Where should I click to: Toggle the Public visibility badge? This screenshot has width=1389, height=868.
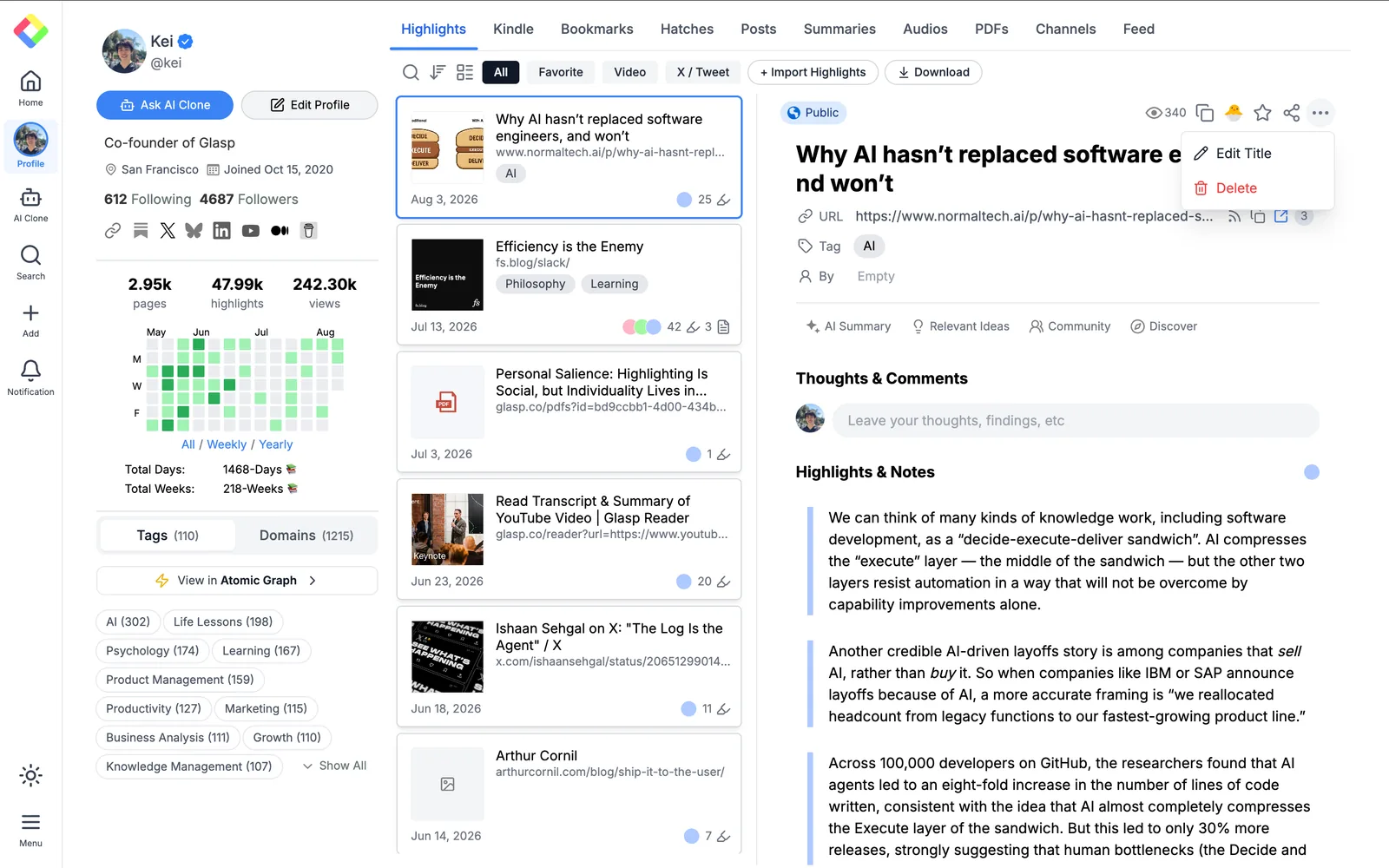pos(813,113)
